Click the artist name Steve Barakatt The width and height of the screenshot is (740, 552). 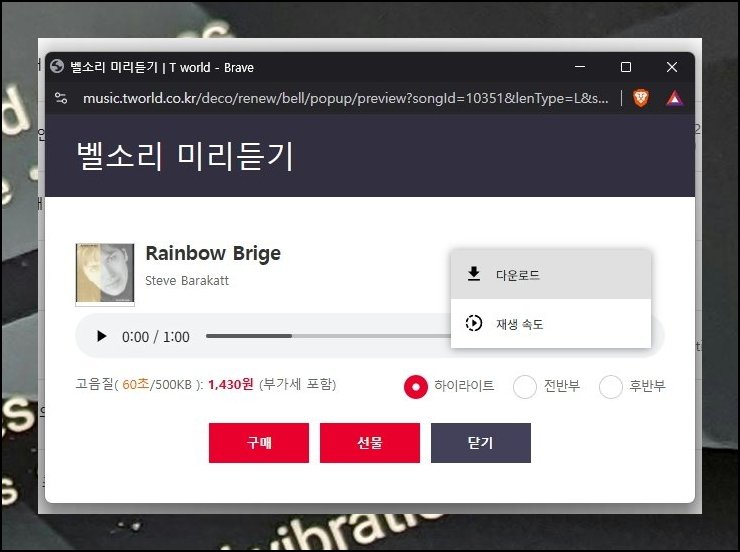(x=187, y=281)
